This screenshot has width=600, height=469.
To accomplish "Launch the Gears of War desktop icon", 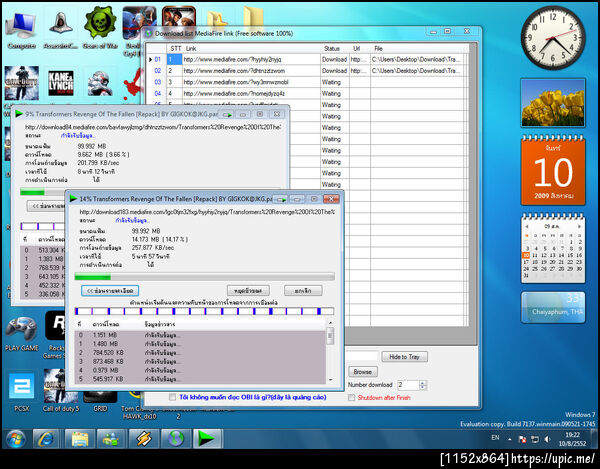I will pos(100,29).
